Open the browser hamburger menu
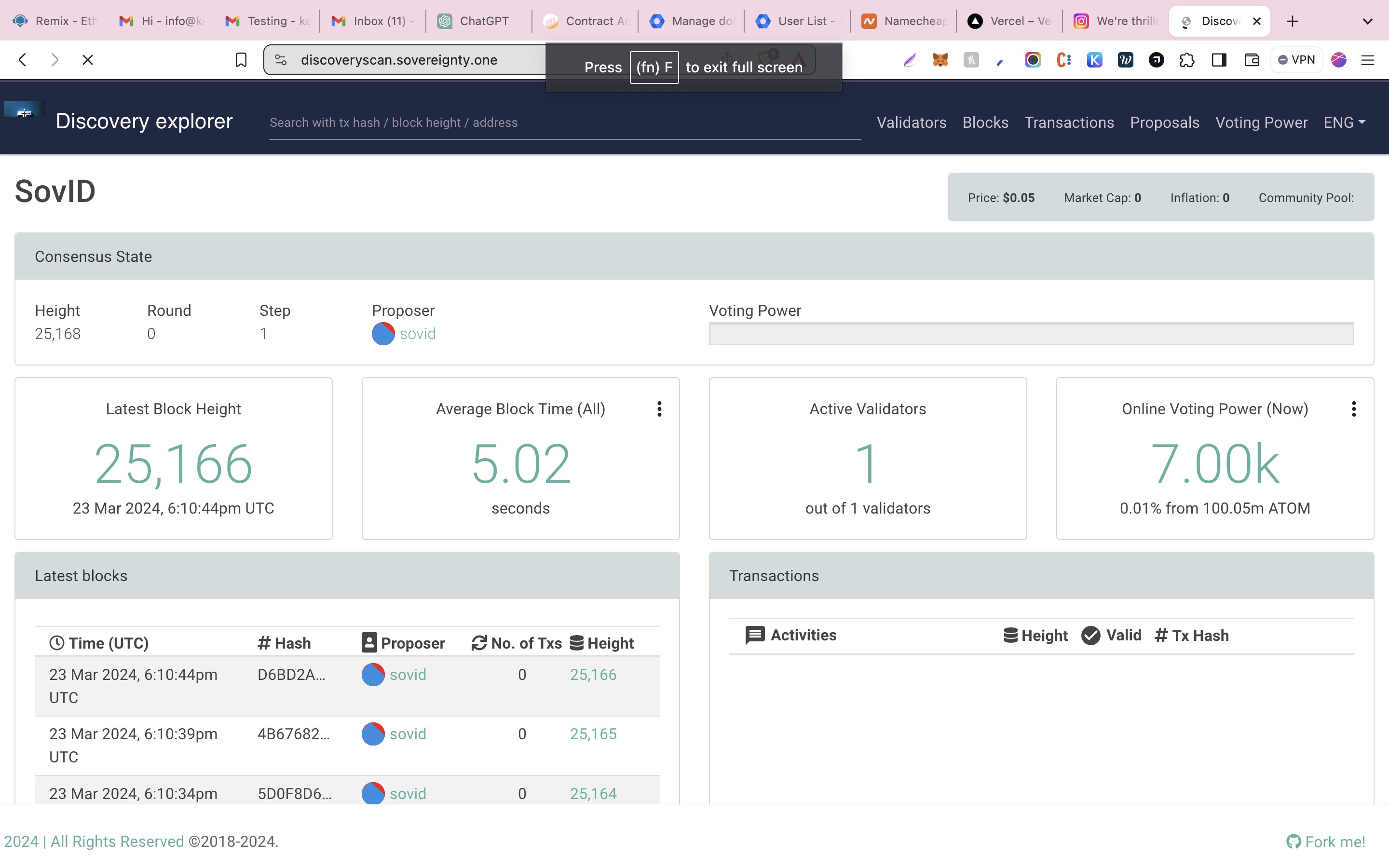Viewport: 1389px width, 868px height. tap(1368, 60)
